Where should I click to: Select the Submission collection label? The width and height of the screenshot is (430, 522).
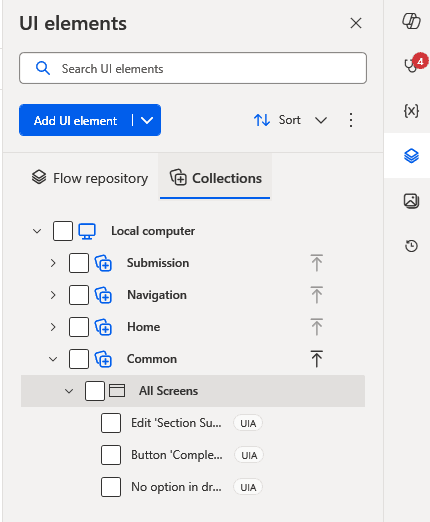pyautogui.click(x=158, y=263)
